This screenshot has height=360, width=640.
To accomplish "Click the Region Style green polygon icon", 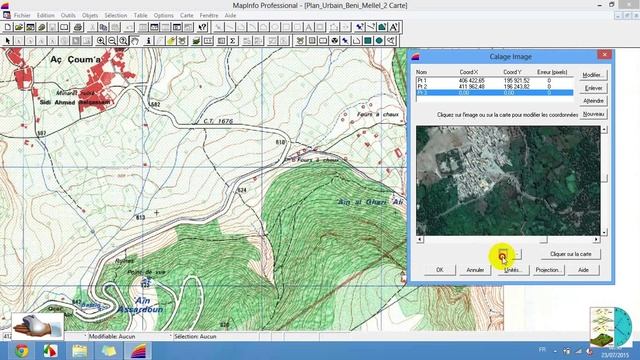I will [382, 27].
